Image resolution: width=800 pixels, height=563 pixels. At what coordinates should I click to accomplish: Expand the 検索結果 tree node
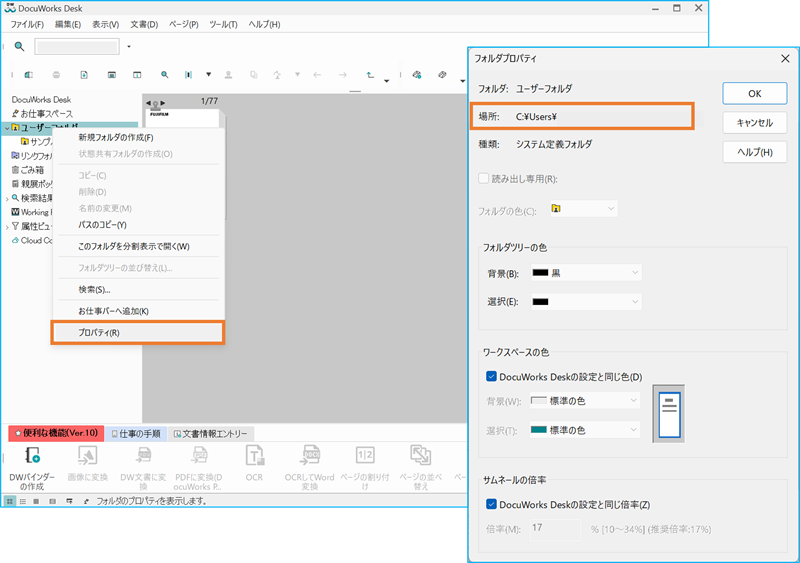(7, 198)
